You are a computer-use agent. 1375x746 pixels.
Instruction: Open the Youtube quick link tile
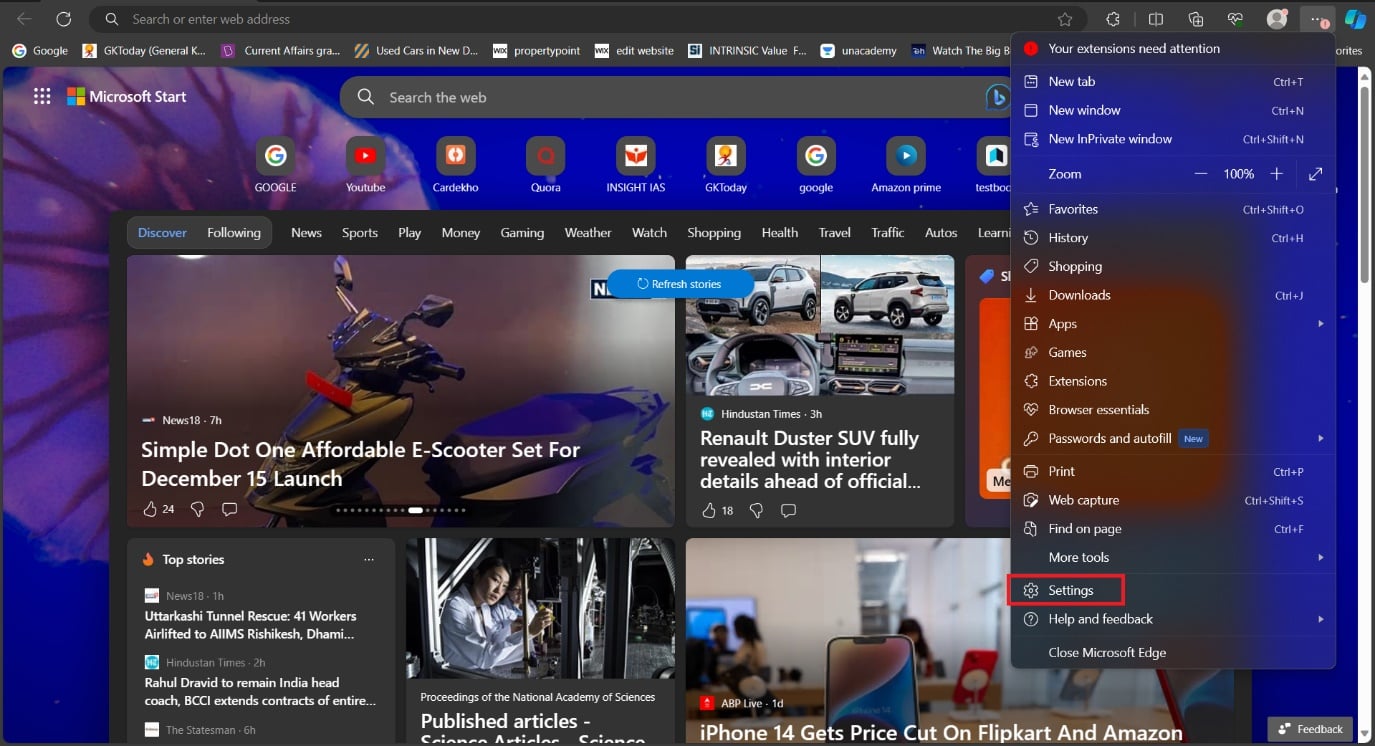365,165
